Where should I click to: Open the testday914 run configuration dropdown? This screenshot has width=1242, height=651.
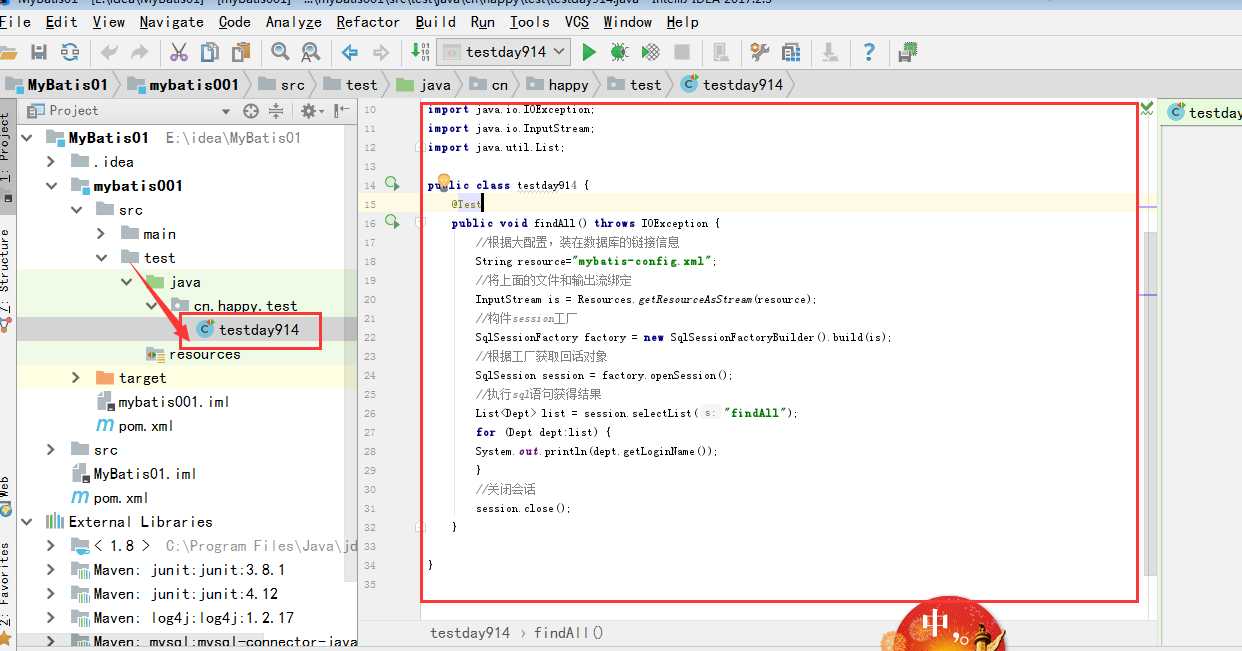(504, 52)
